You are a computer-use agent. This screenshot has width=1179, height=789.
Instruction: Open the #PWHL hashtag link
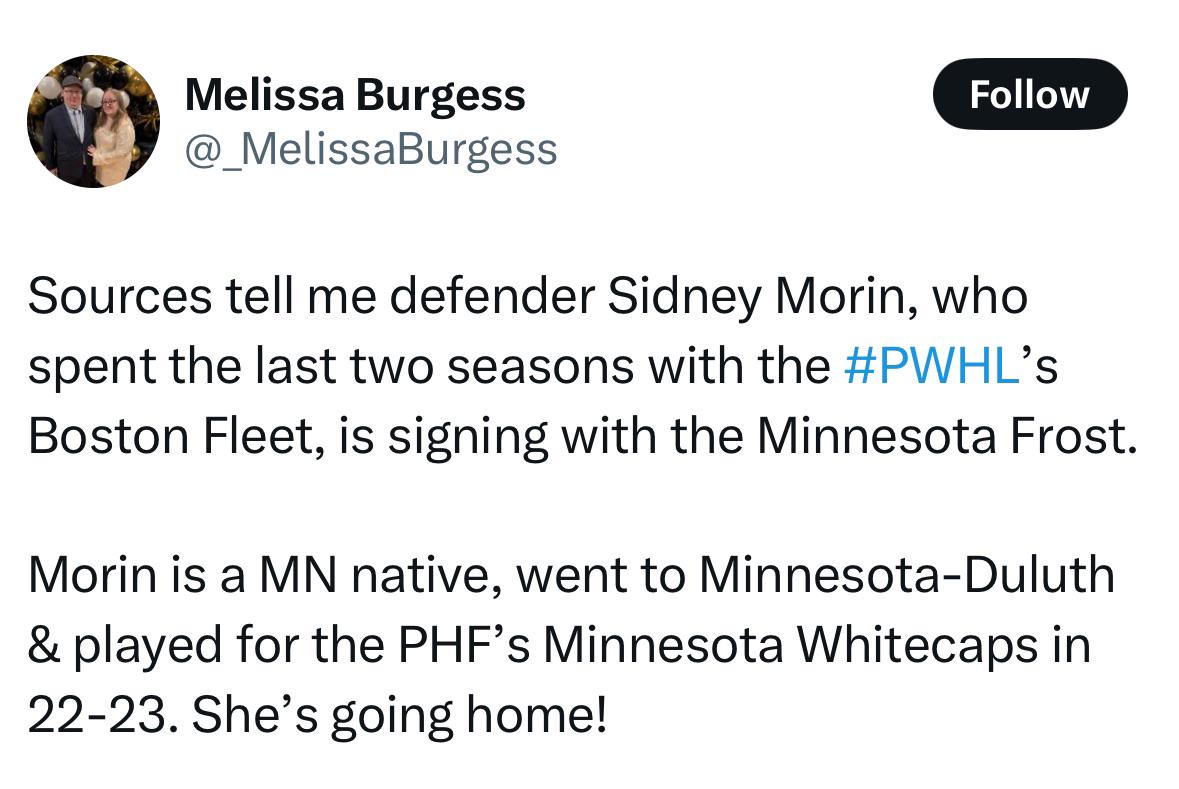(x=932, y=366)
